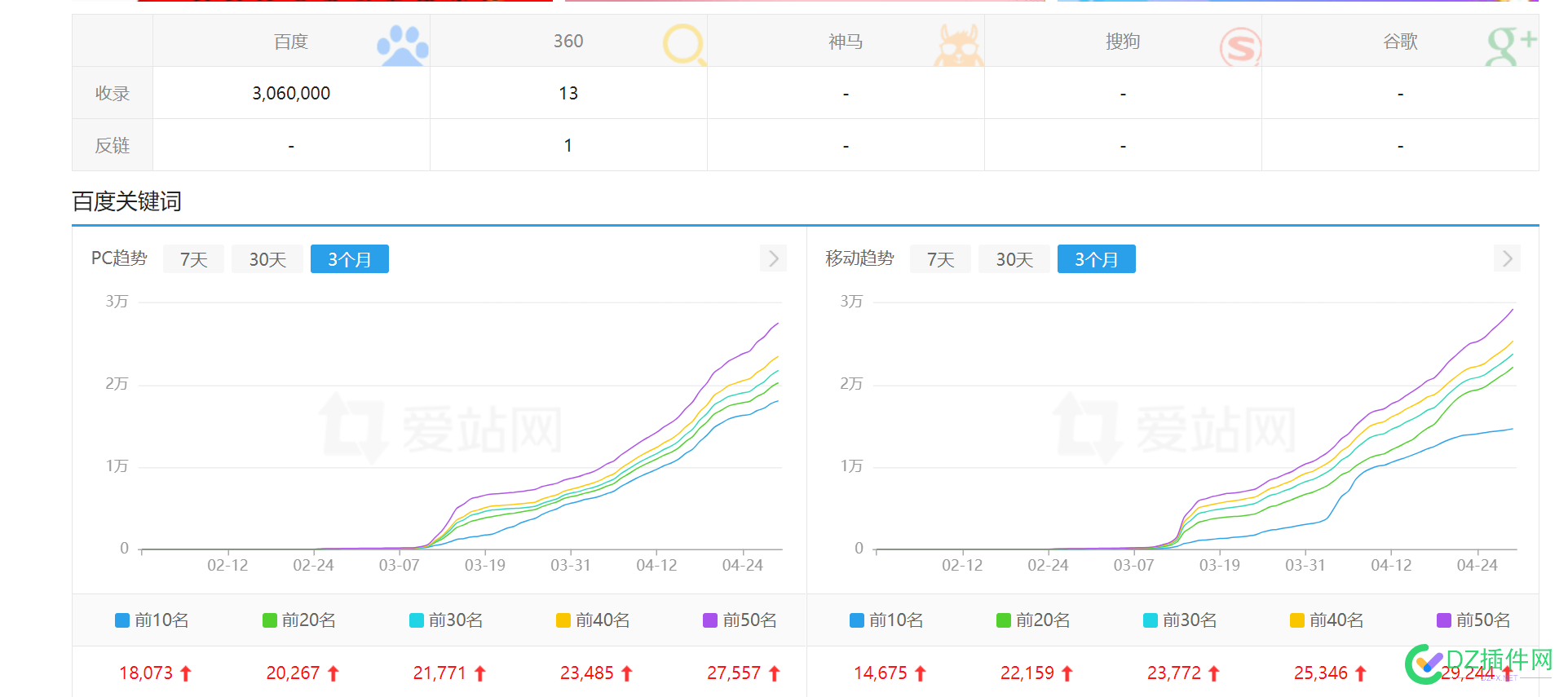Select 30天 tab in PC趋势

pyautogui.click(x=267, y=259)
